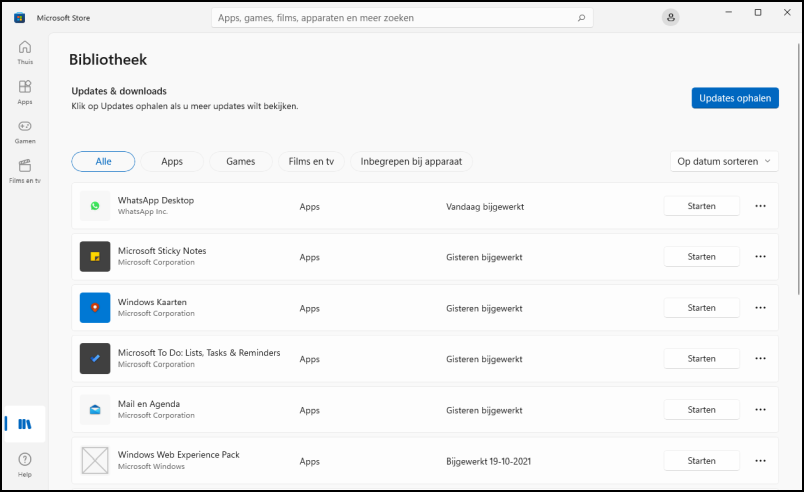This screenshot has height=492, width=804.
Task: Click the Windows Kaarten title text
Action: pos(152,302)
